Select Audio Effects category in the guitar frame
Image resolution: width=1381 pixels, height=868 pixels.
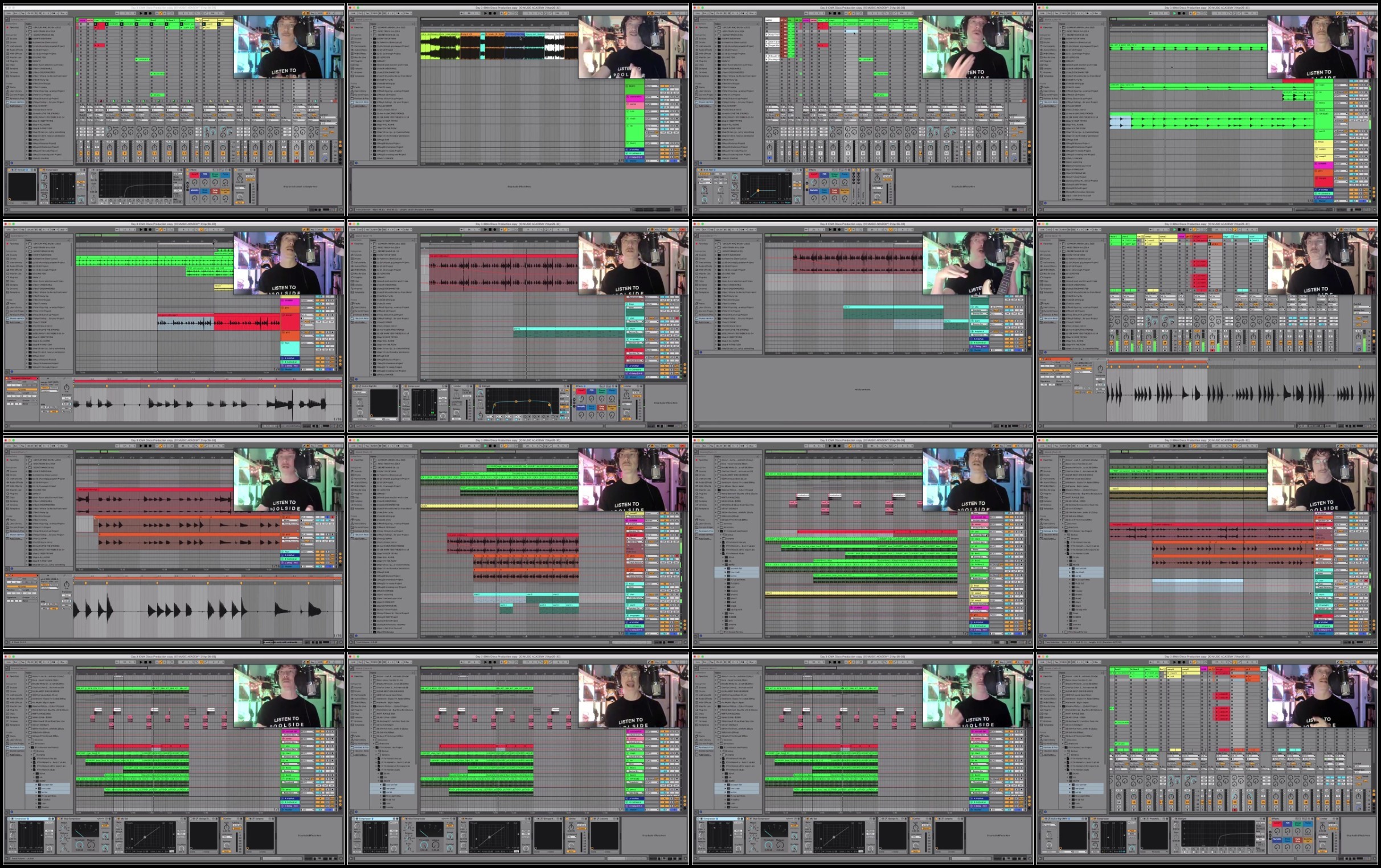pyautogui.click(x=704, y=266)
